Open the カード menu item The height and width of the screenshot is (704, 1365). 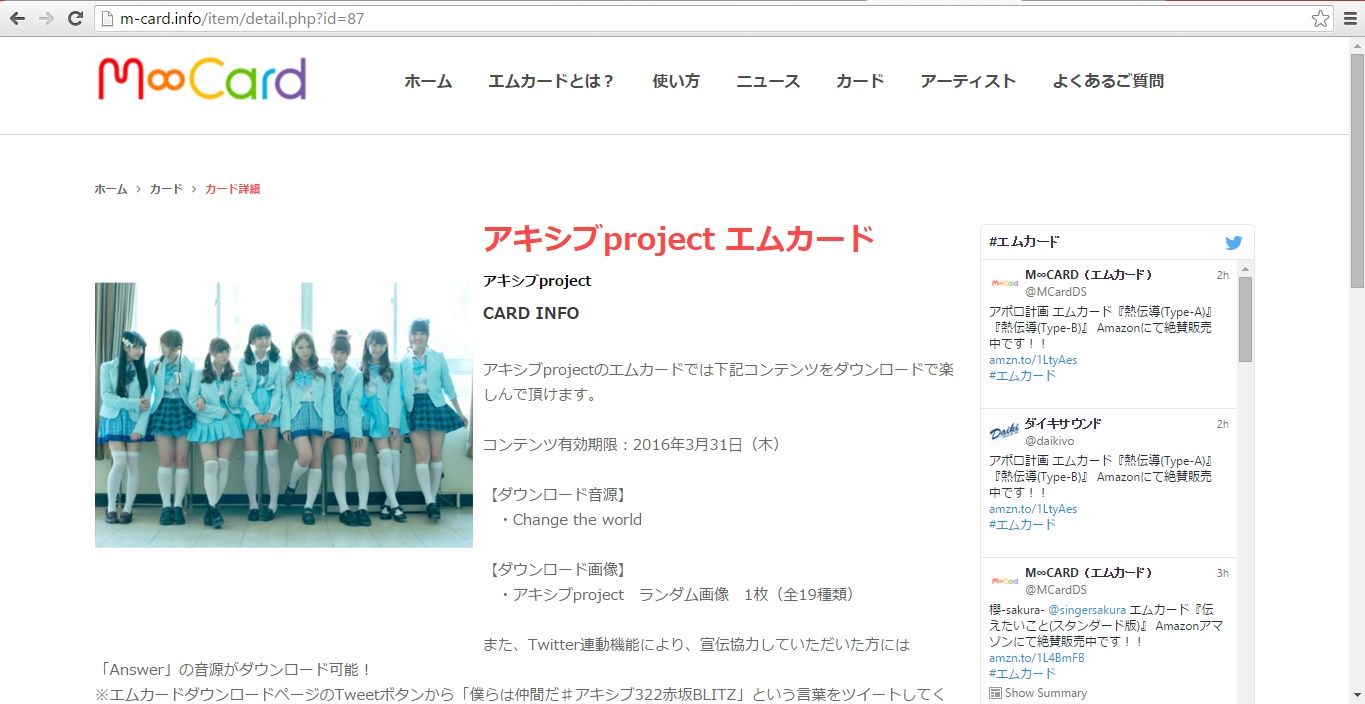860,81
